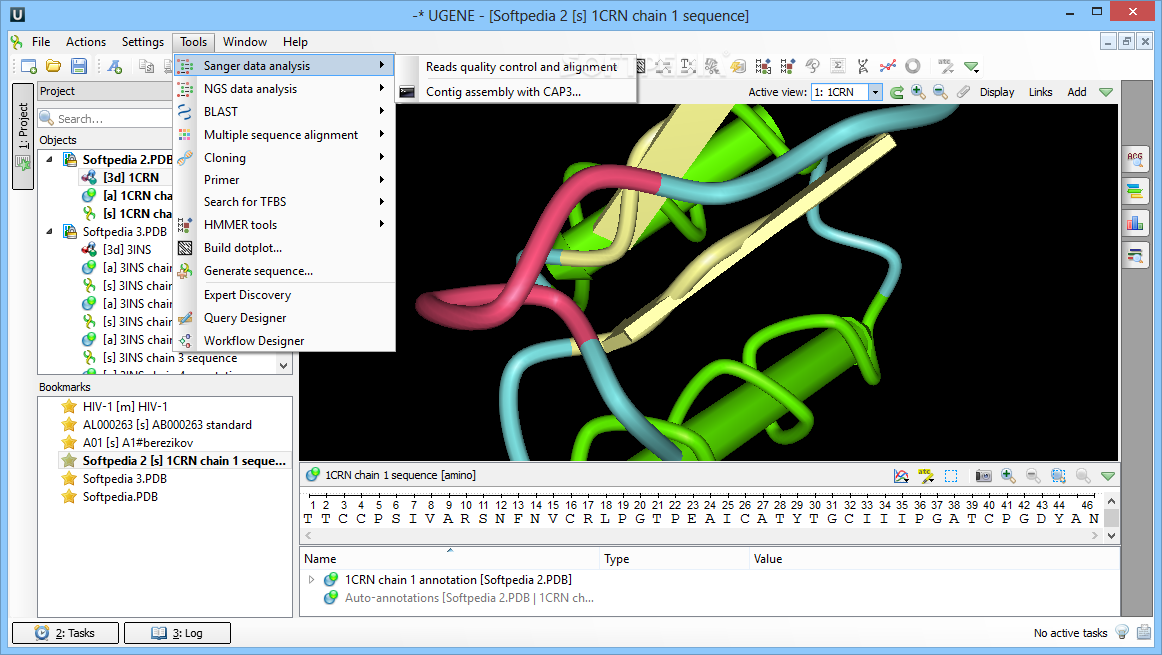Click the camera export image icon
1162x655 pixels.
point(983,476)
